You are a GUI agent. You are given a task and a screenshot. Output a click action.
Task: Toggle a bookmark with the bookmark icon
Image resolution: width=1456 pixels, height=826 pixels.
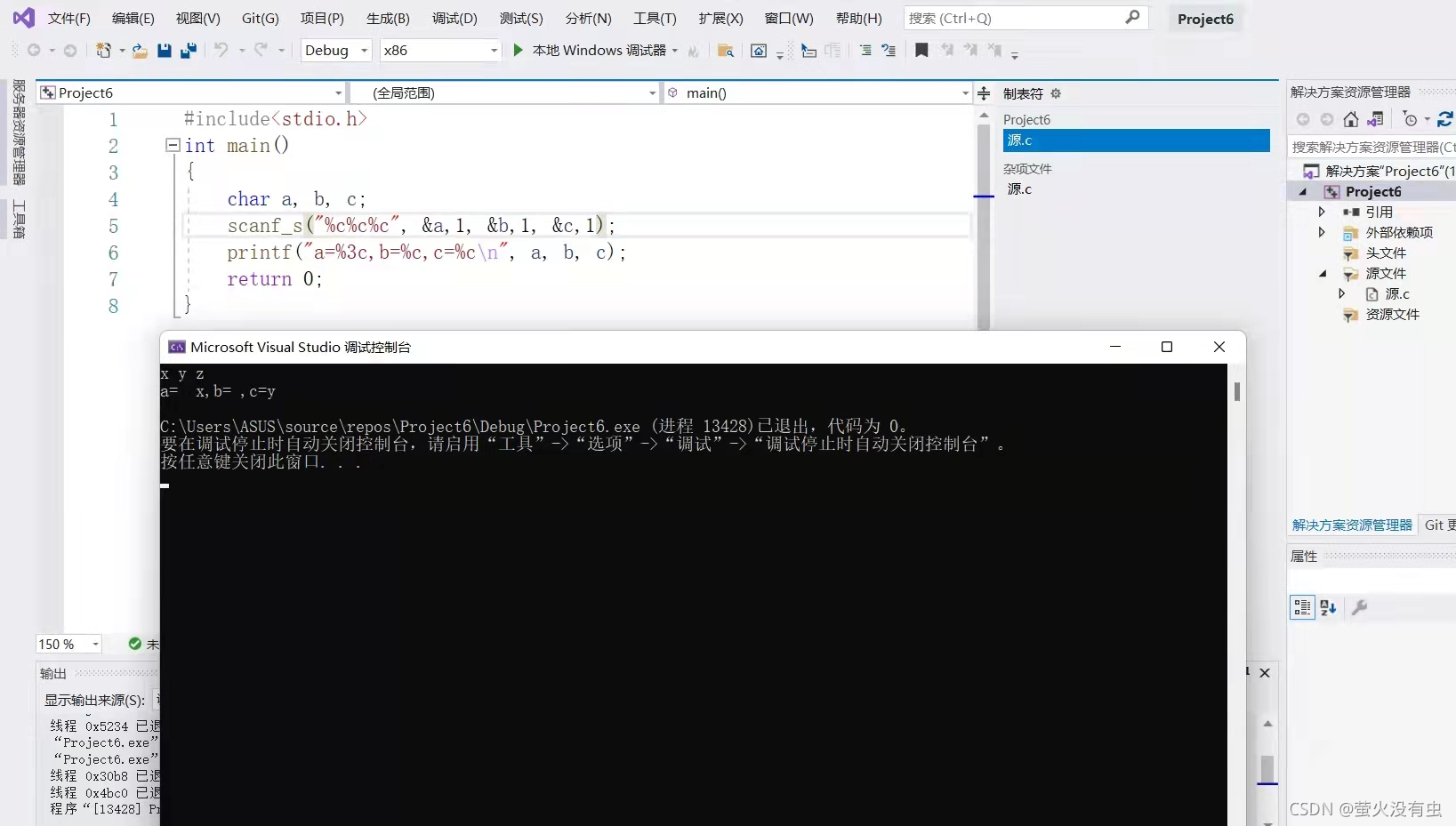point(921,50)
